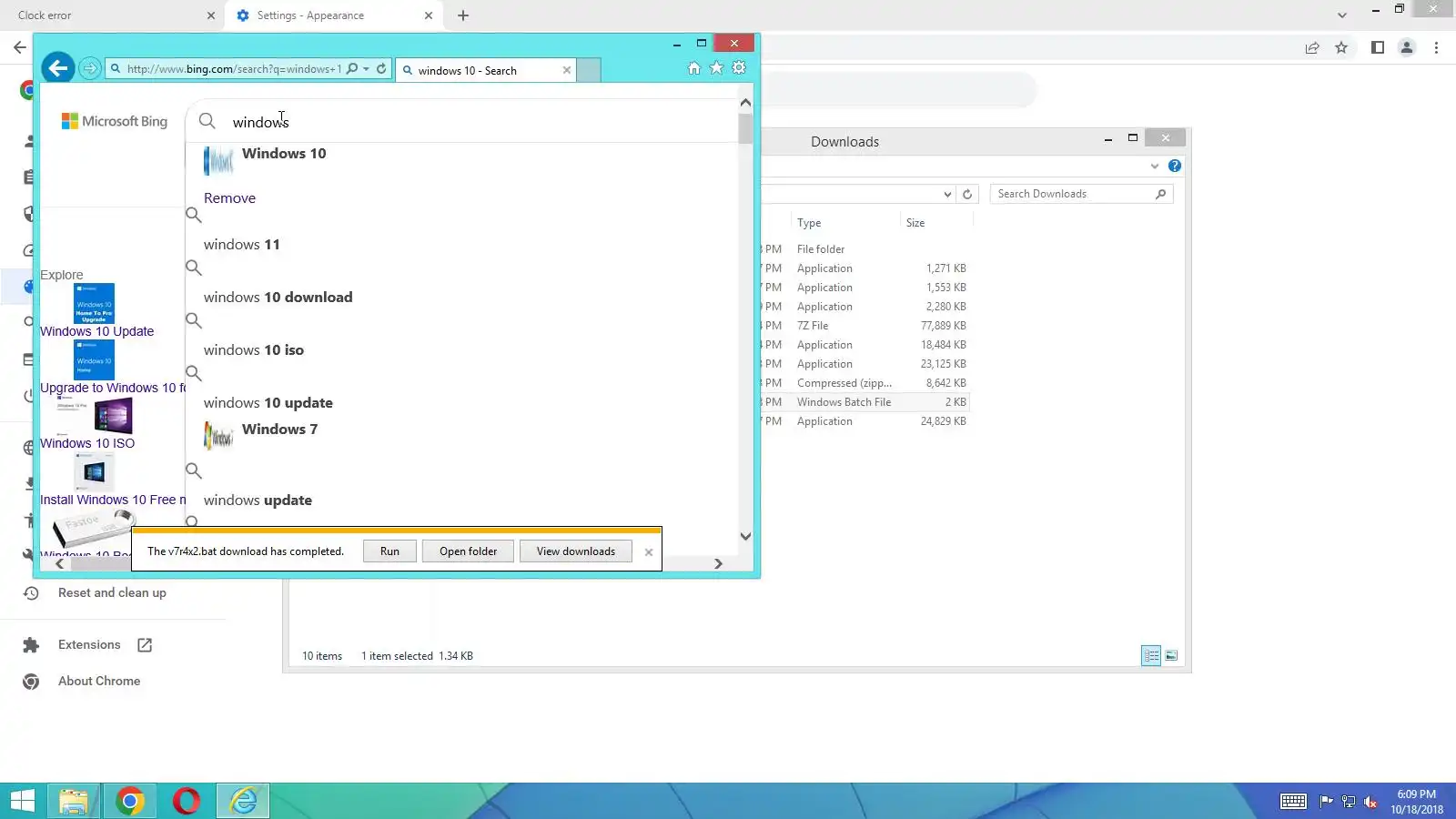The width and height of the screenshot is (1456, 819).
Task: Switch Downloads to details view
Action: click(1151, 655)
